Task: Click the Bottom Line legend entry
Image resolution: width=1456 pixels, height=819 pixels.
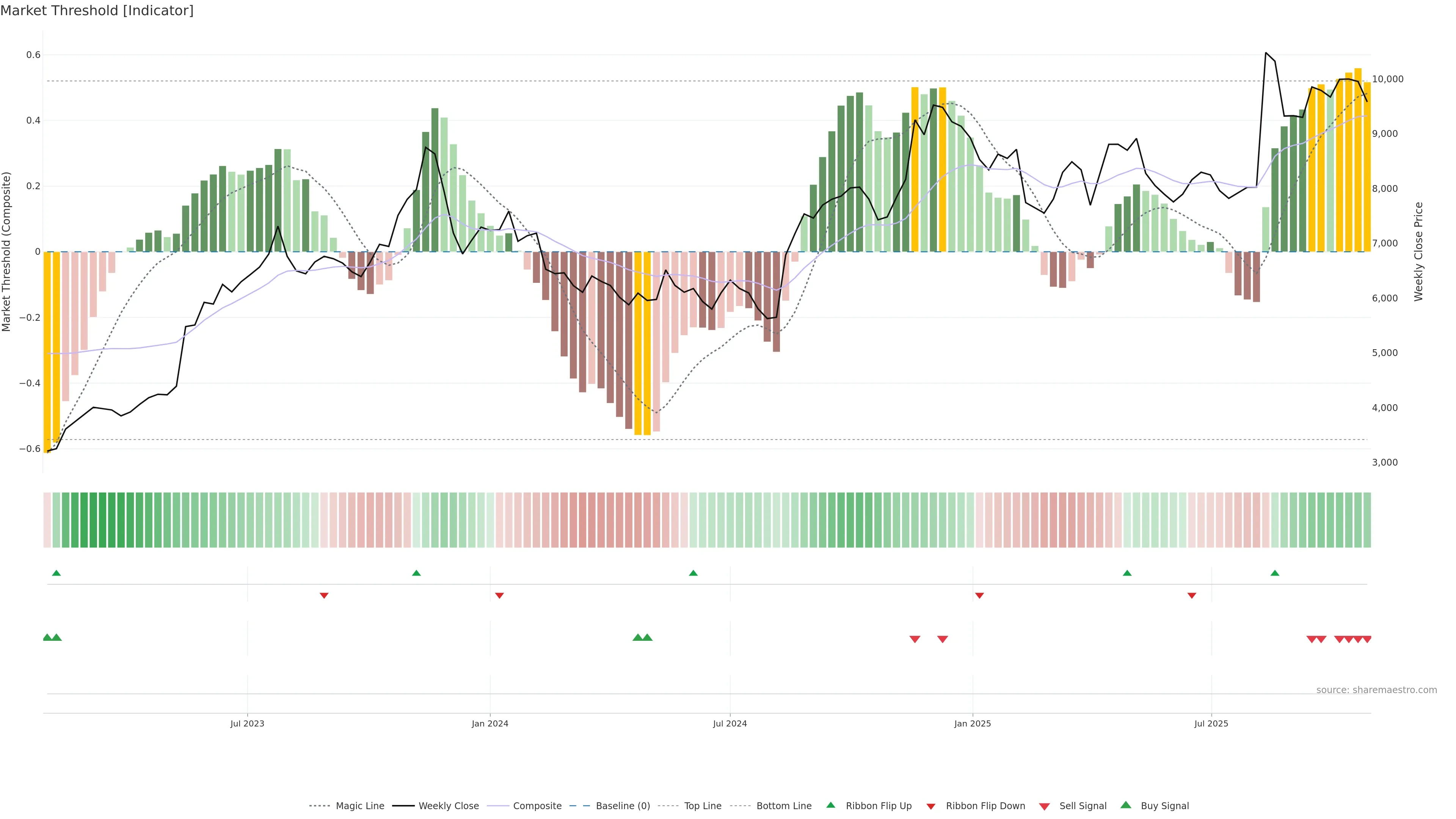Action: (x=783, y=806)
